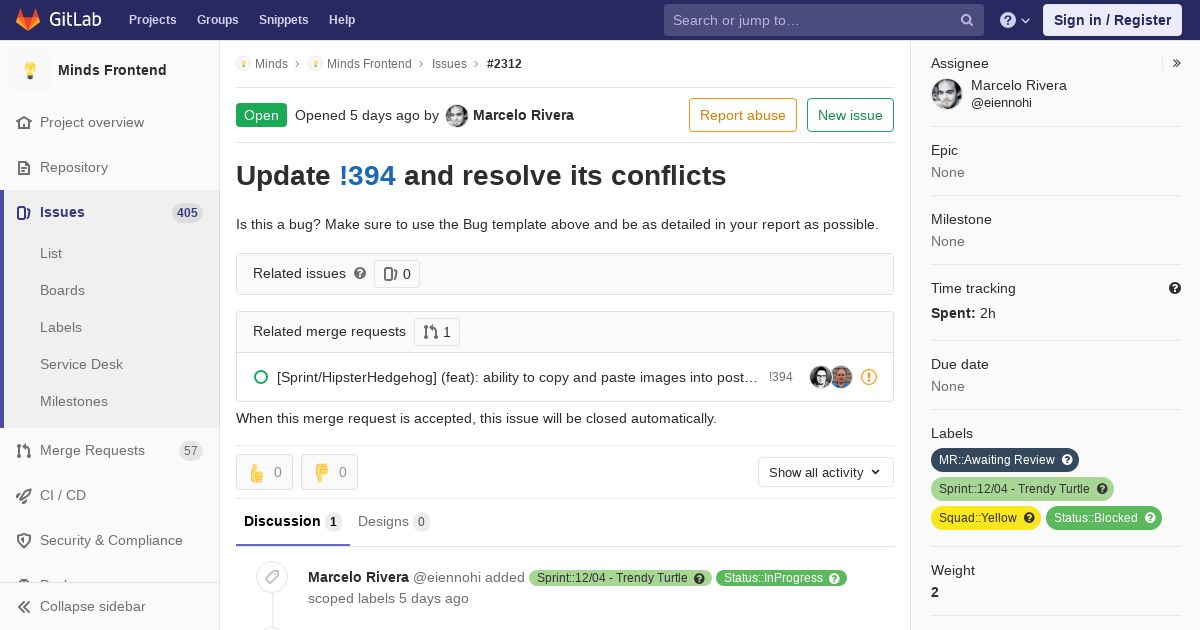Click the Issues sidebar icon
The width and height of the screenshot is (1200, 630).
click(x=24, y=212)
